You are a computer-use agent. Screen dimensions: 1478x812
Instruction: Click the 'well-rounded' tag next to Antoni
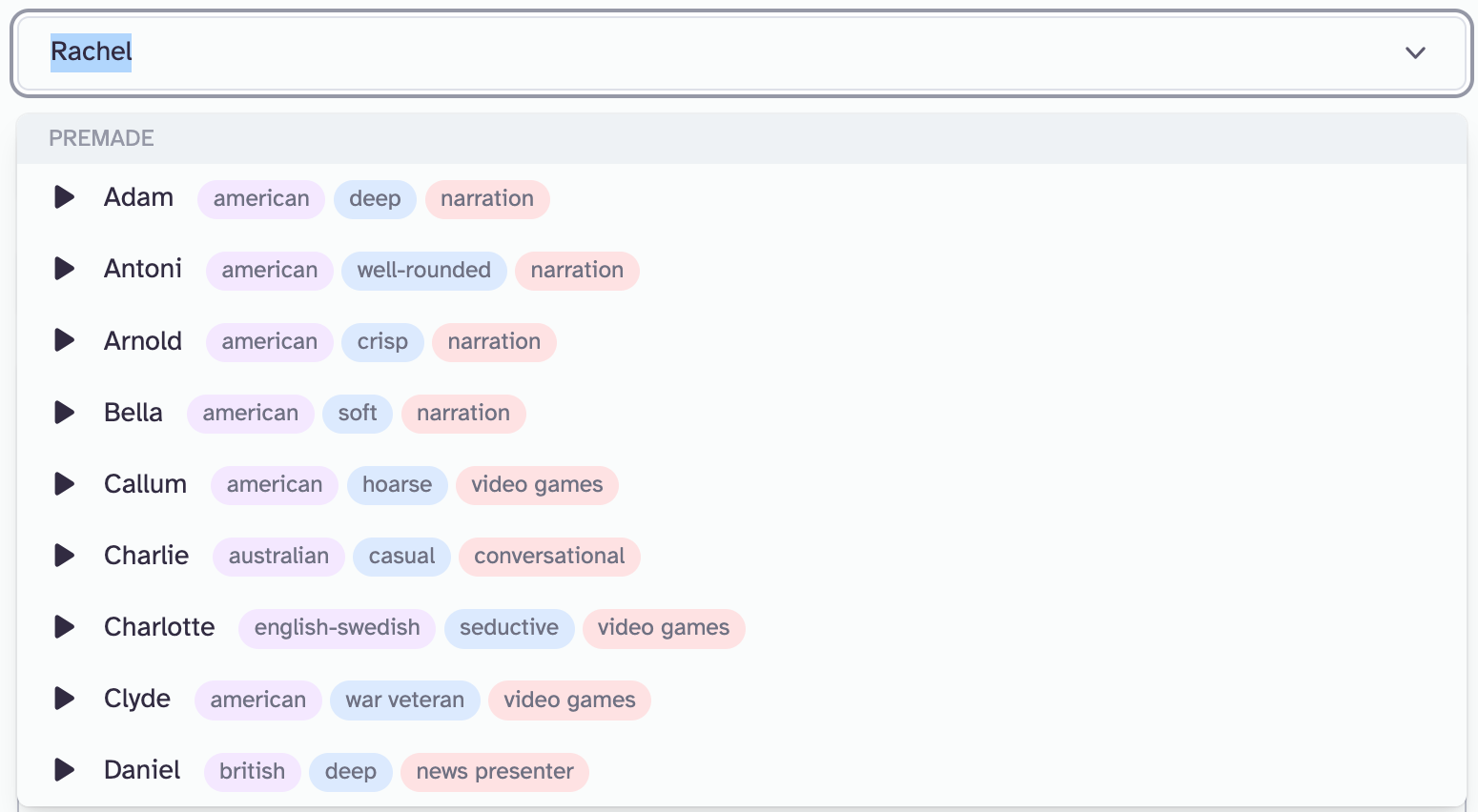(x=423, y=270)
